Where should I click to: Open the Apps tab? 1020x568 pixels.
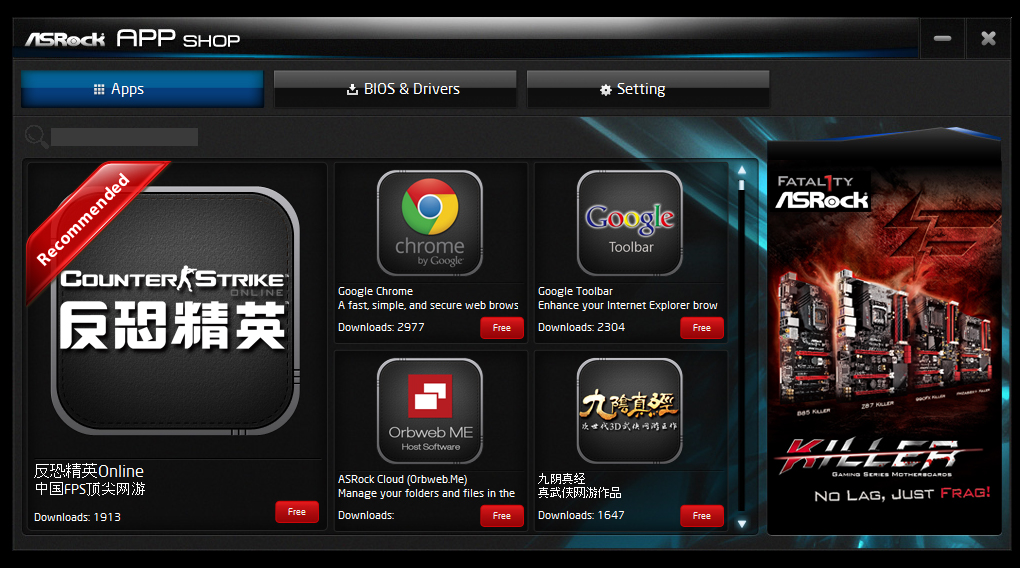(x=142, y=88)
